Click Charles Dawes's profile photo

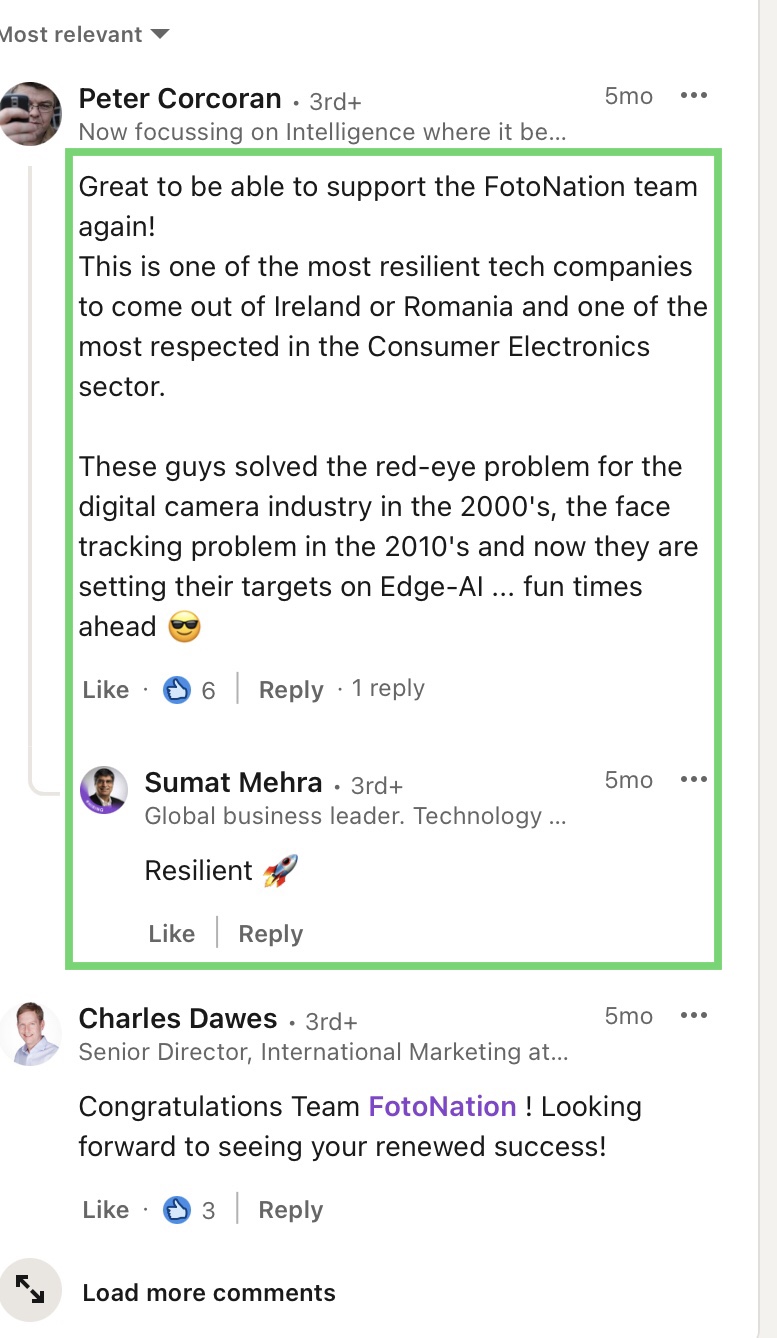[x=31, y=1033]
